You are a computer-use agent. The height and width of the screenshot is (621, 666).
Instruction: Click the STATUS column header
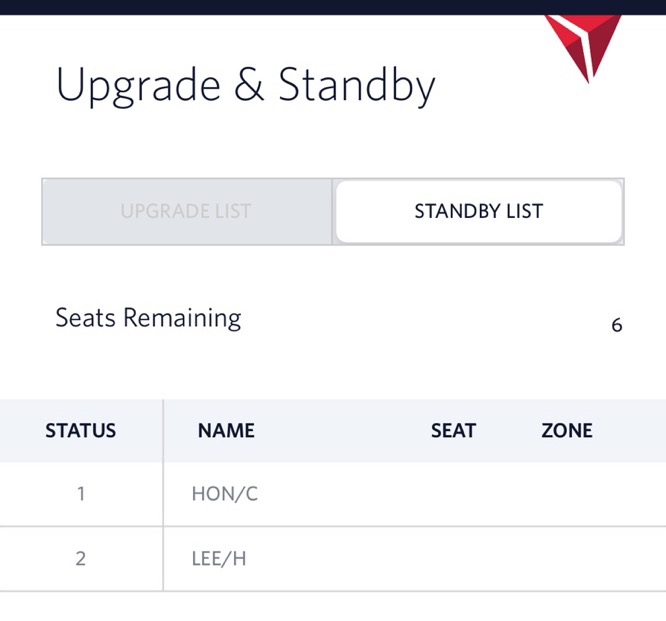[81, 430]
